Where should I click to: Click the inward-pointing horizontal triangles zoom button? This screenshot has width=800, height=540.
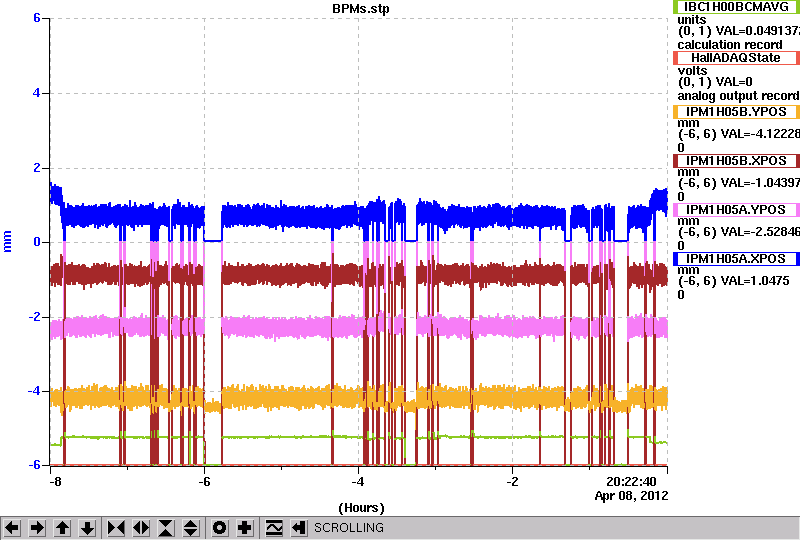116,528
